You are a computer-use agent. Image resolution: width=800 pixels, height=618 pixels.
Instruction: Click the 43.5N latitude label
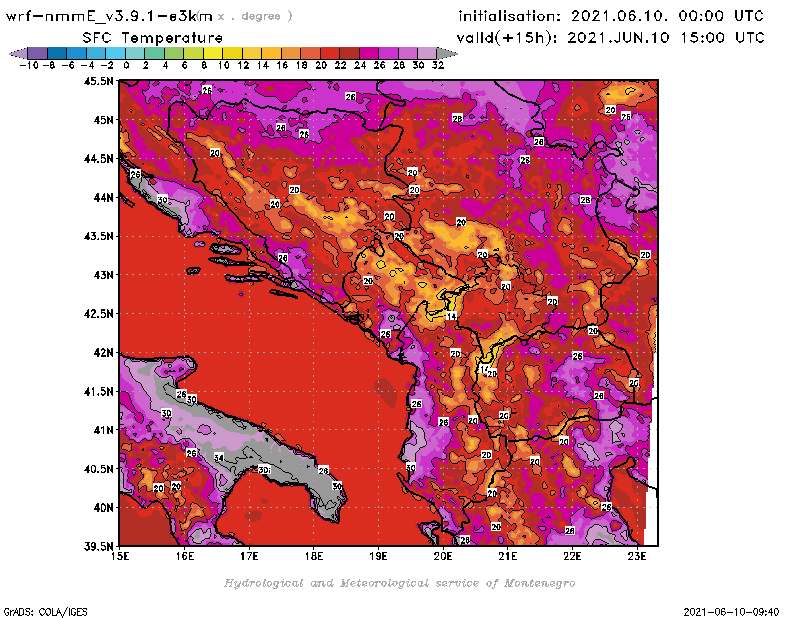point(98,236)
